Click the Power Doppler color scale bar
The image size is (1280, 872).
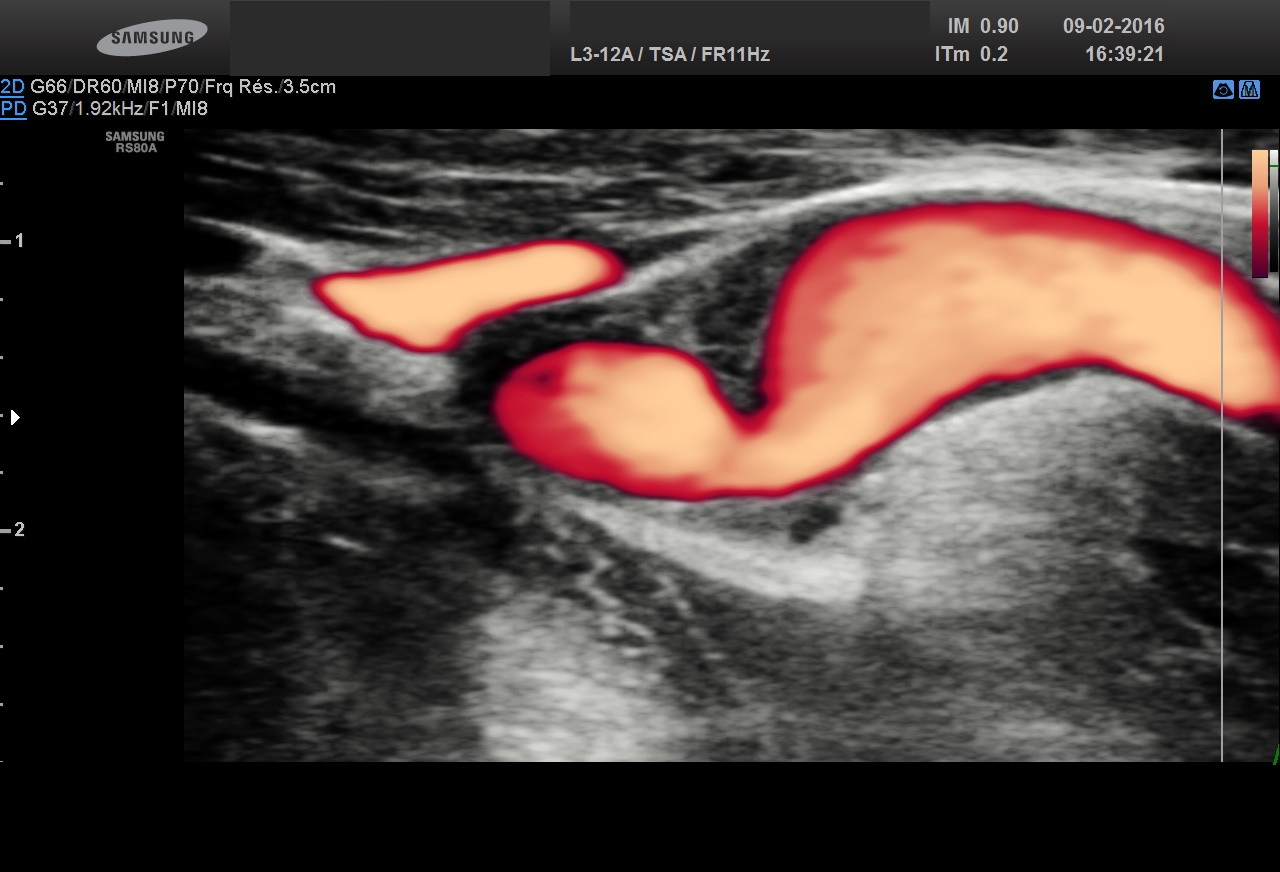[1259, 212]
